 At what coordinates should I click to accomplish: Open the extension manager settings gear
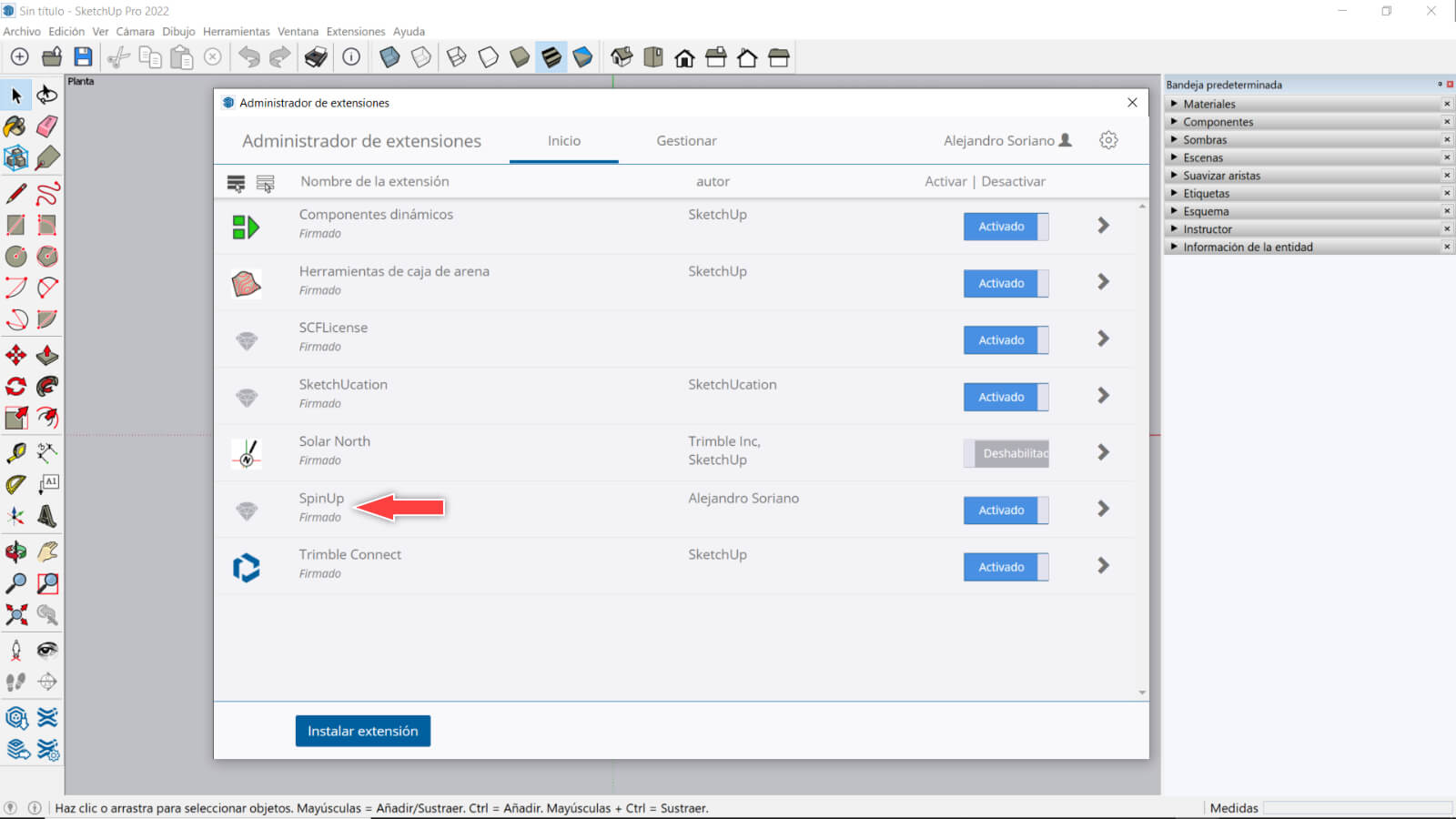point(1108,140)
